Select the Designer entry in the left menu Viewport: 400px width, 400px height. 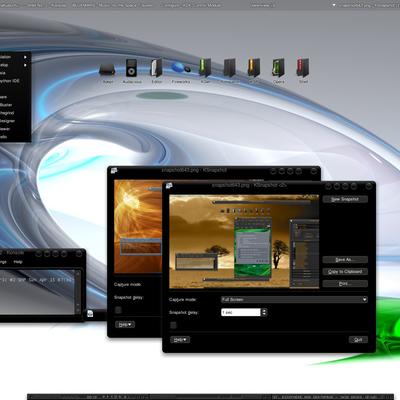click(7, 121)
